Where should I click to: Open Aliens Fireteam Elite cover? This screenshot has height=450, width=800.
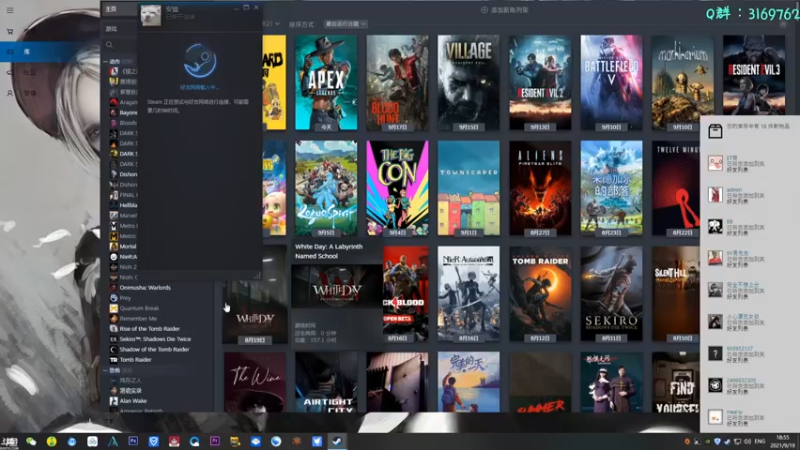point(540,188)
